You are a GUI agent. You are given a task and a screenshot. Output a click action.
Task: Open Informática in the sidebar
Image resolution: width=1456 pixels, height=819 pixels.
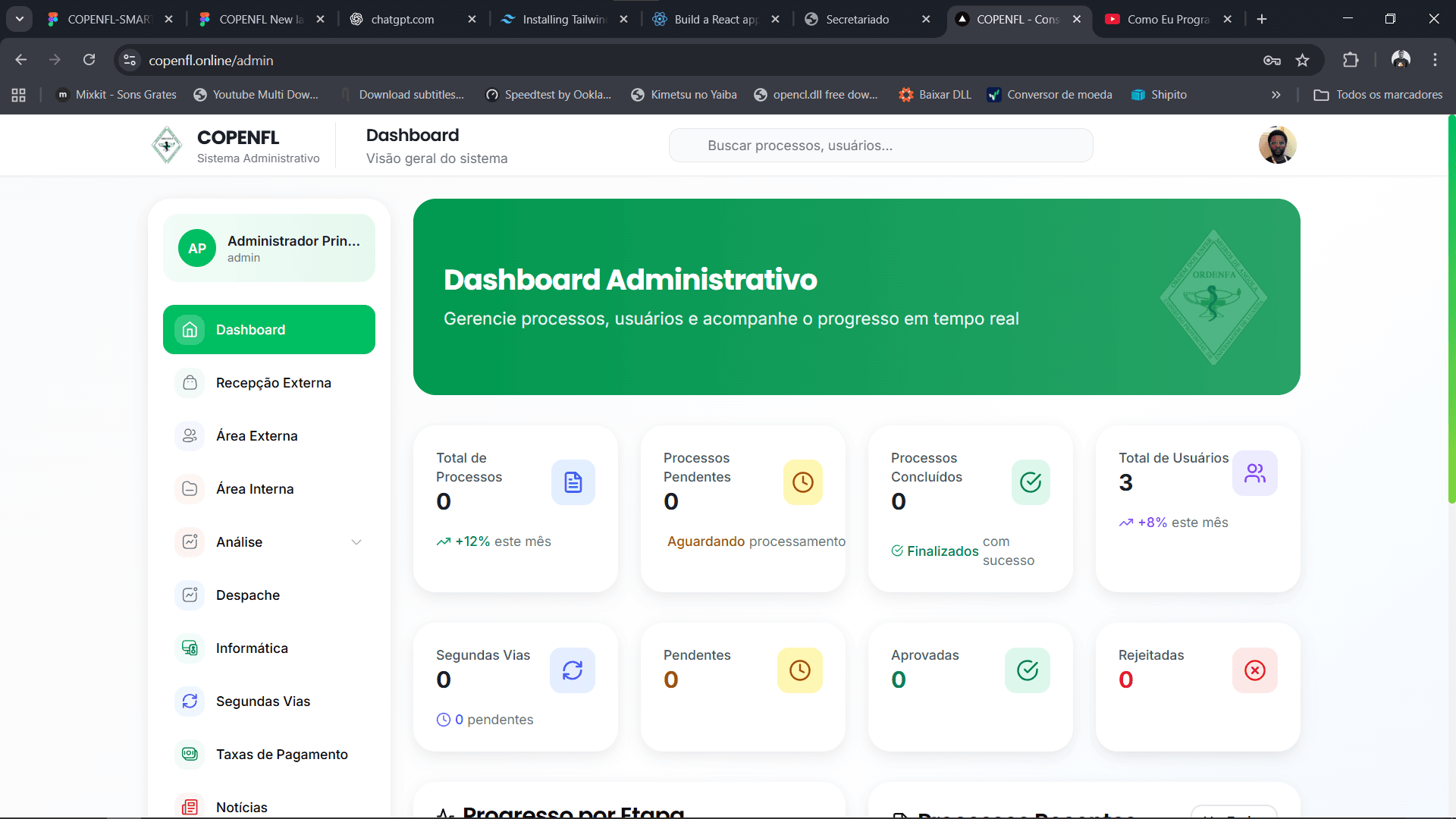pos(269,648)
